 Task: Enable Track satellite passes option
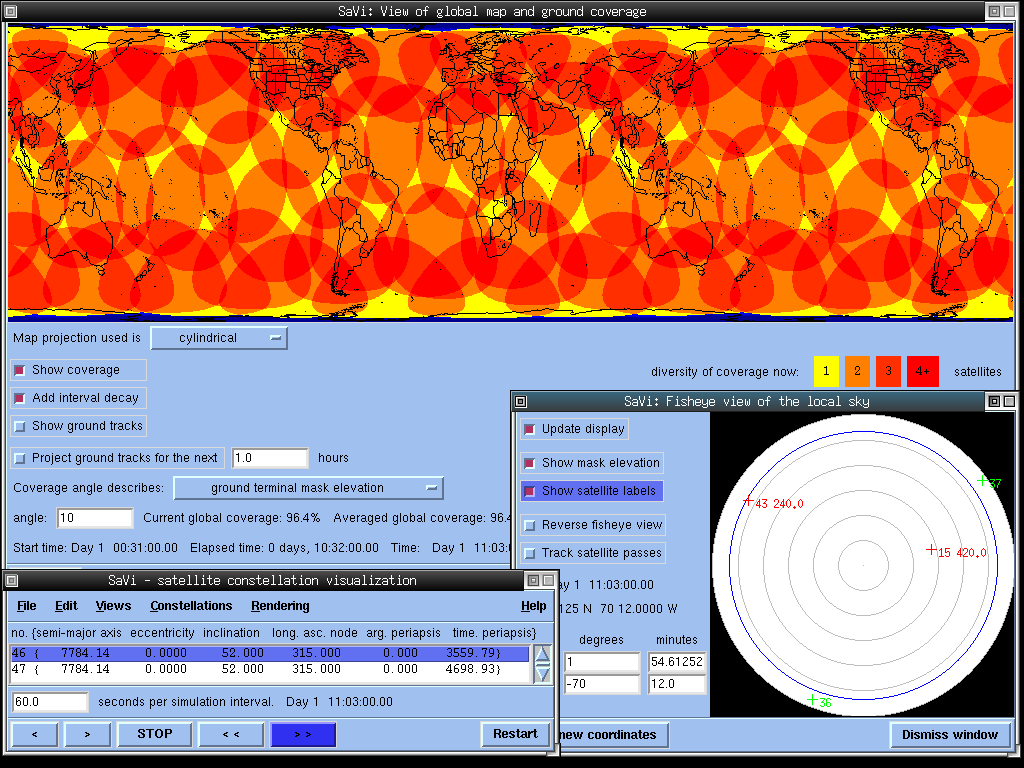[x=530, y=553]
